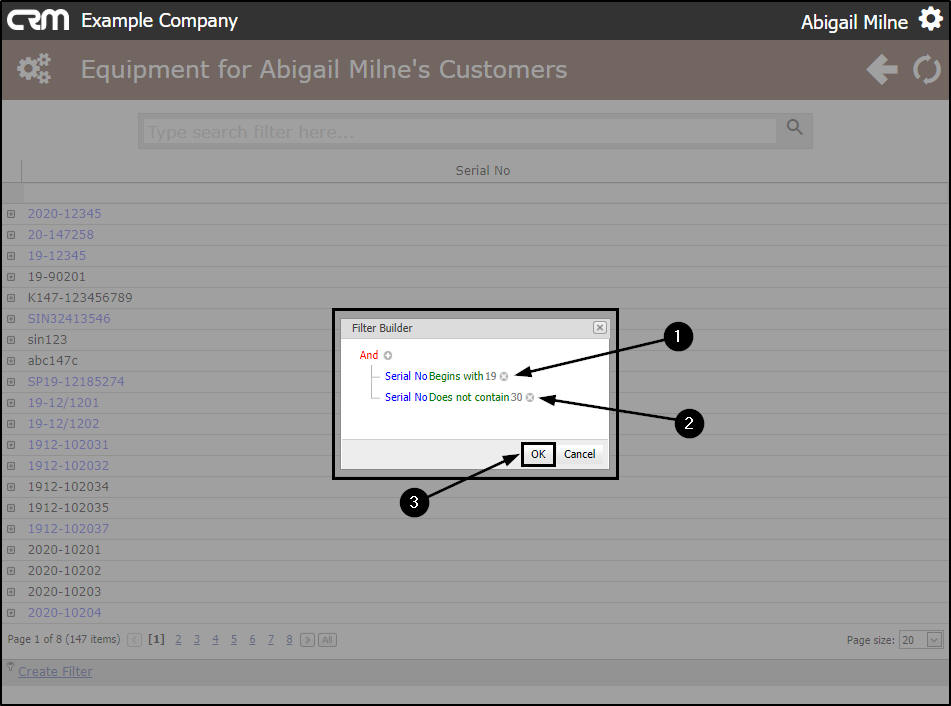
Task: Click the search filter input field
Action: (460, 131)
